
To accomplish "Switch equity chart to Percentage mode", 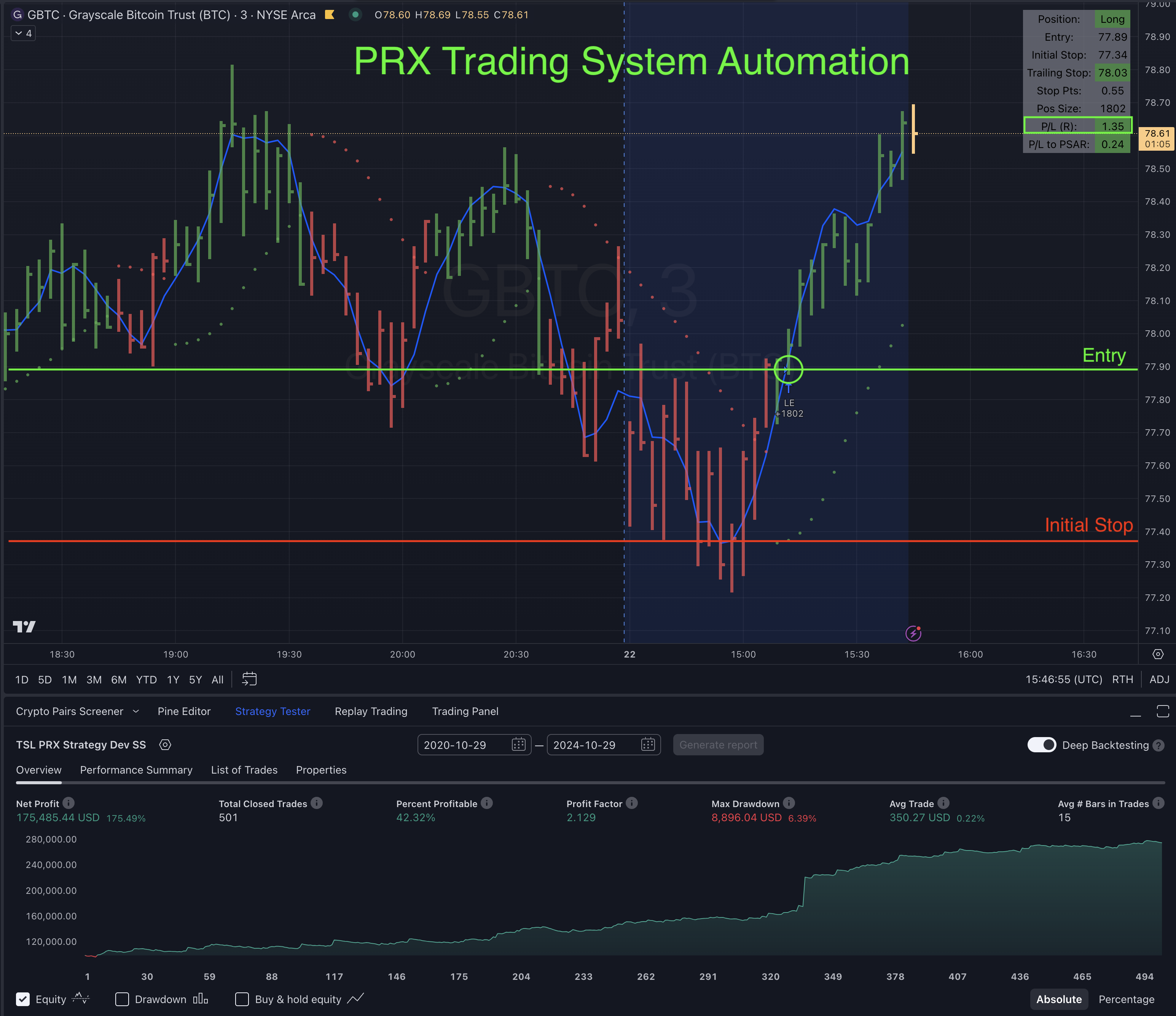I will tap(1126, 999).
